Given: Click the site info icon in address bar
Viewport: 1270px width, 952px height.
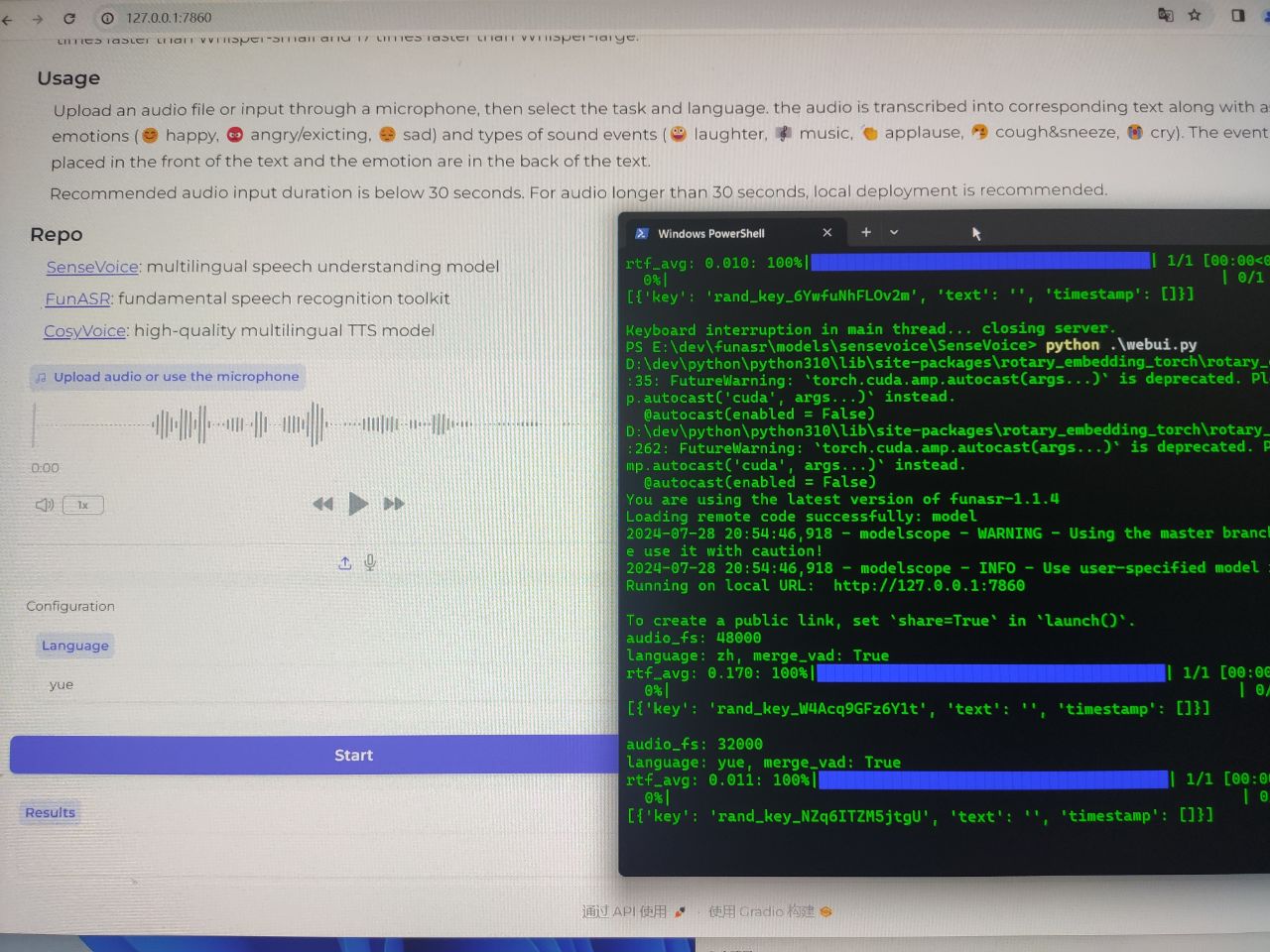Looking at the screenshot, I should coord(108,18).
